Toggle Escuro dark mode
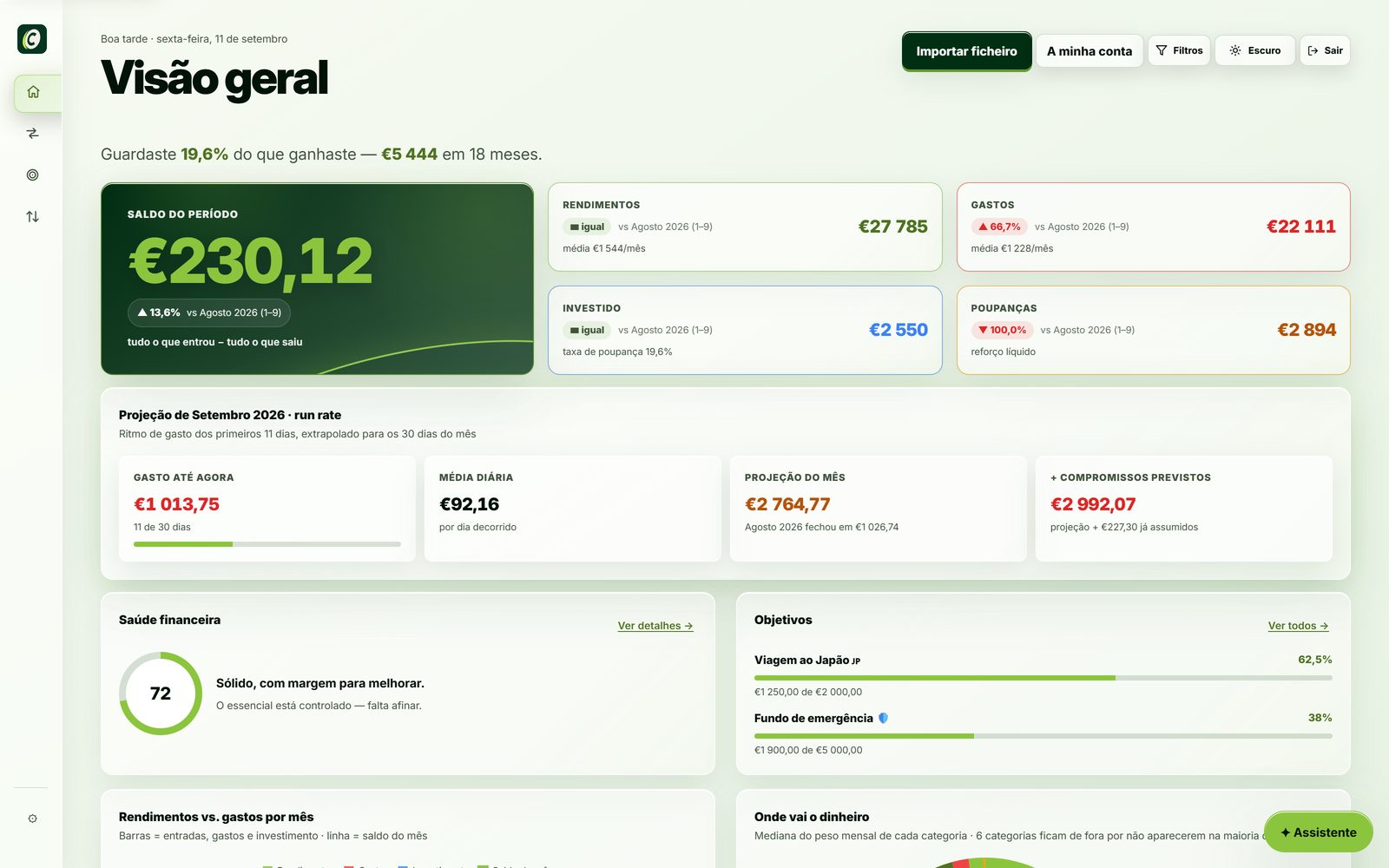Image resolution: width=1389 pixels, height=868 pixels. (1255, 50)
